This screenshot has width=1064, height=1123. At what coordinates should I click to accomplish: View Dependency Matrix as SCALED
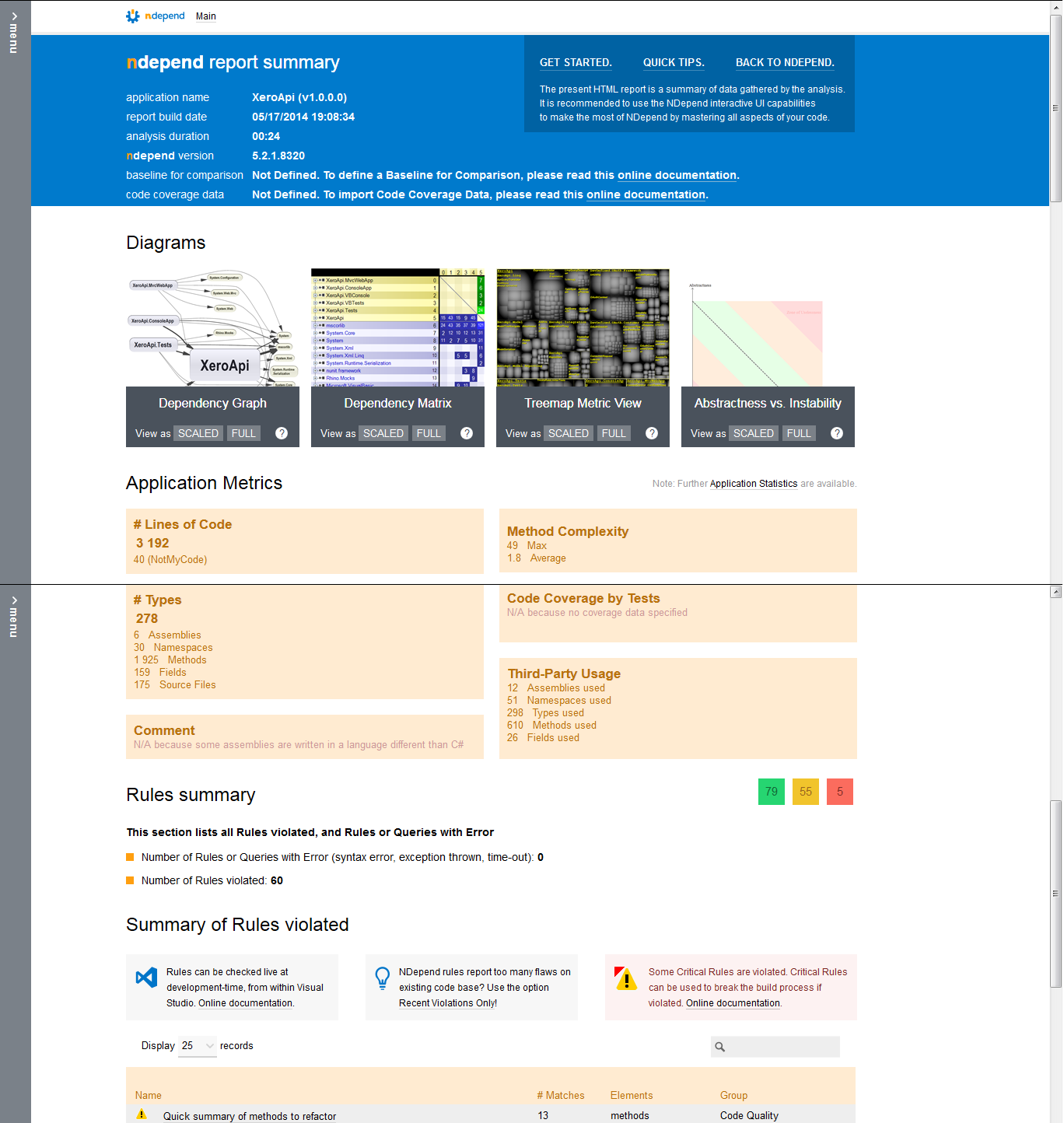pyautogui.click(x=383, y=433)
